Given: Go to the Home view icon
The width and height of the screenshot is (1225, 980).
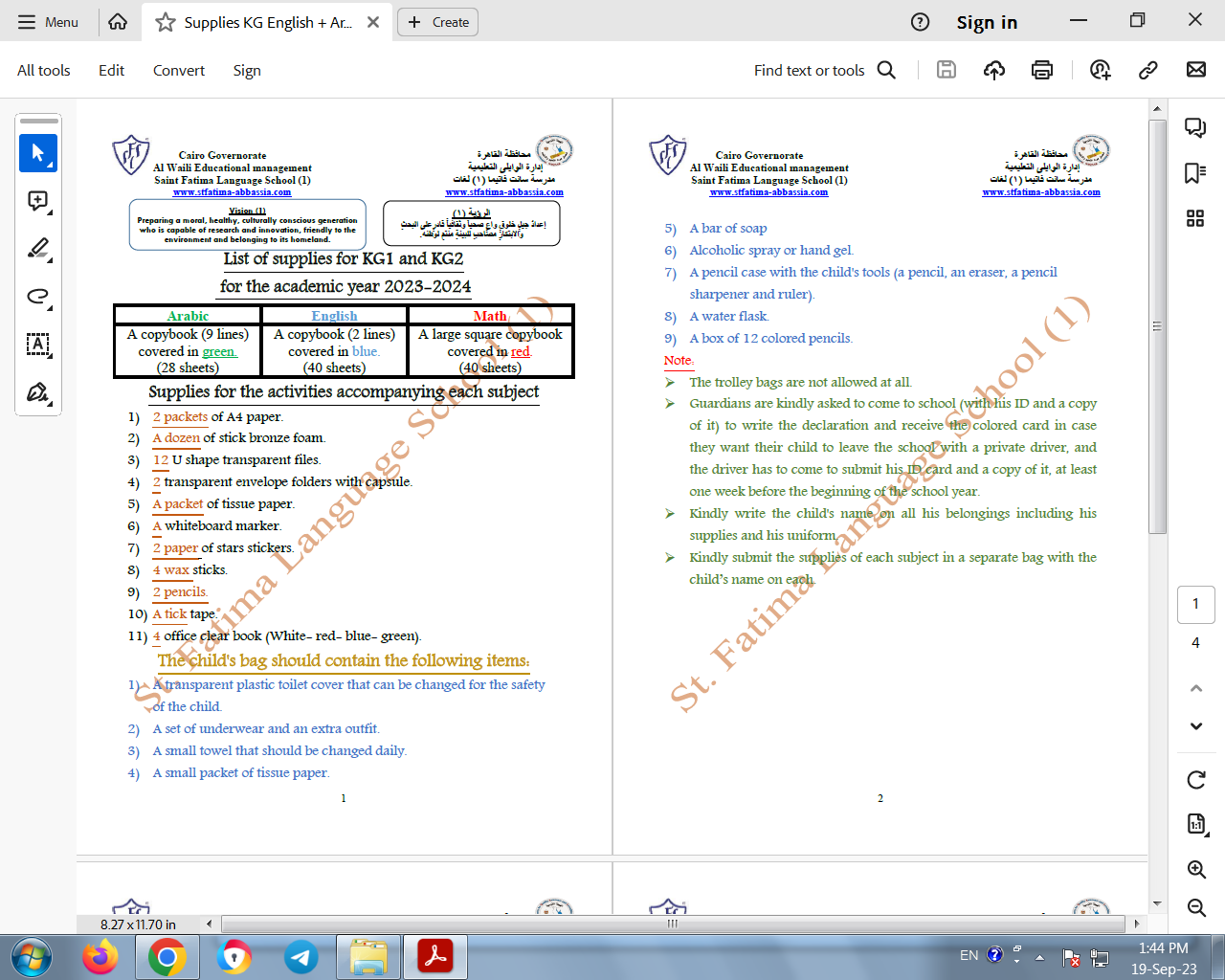Looking at the screenshot, I should [x=118, y=22].
